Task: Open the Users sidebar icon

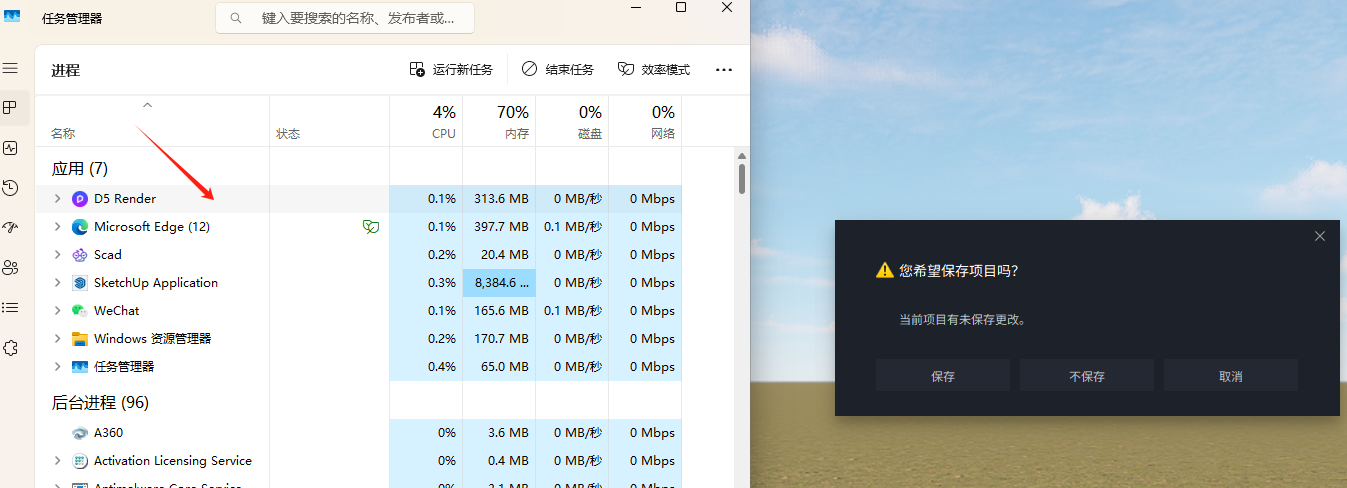Action: tap(11, 267)
